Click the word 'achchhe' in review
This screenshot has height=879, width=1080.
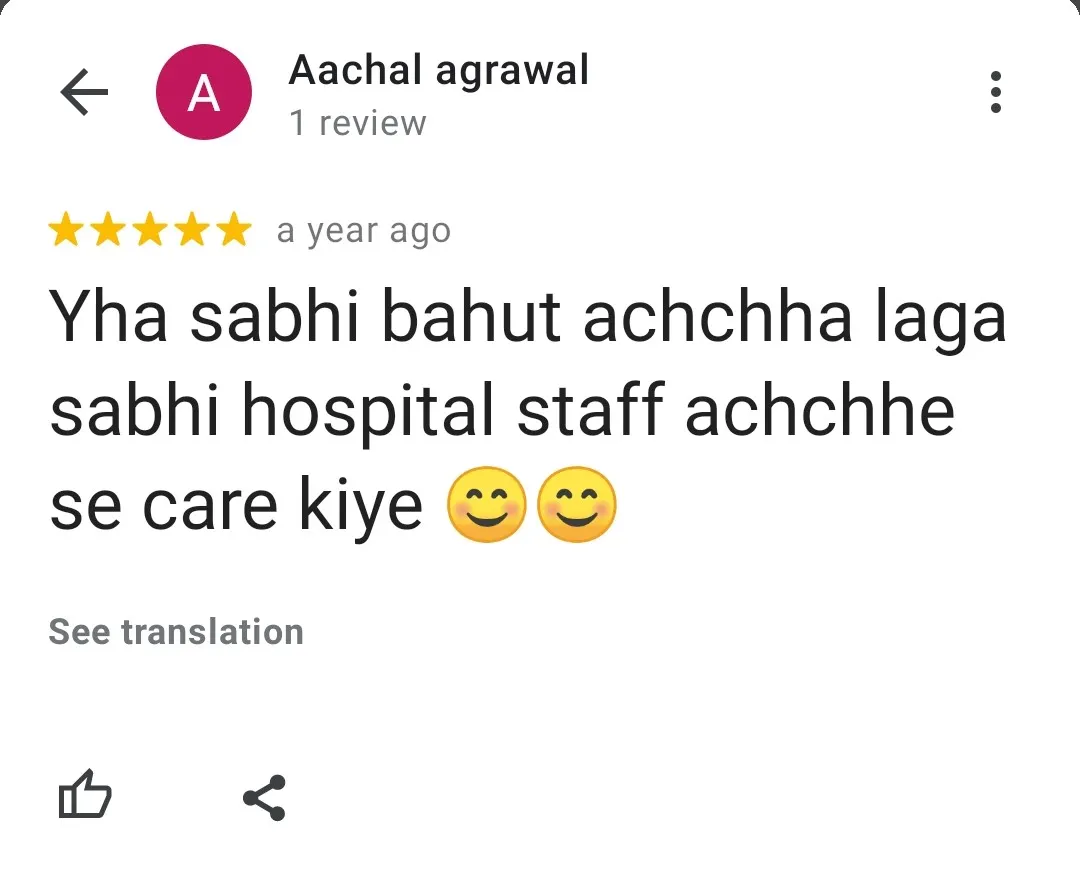[820, 411]
